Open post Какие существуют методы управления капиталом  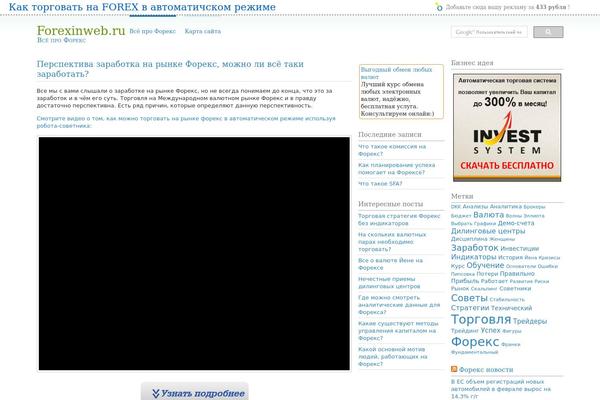(x=398, y=331)
